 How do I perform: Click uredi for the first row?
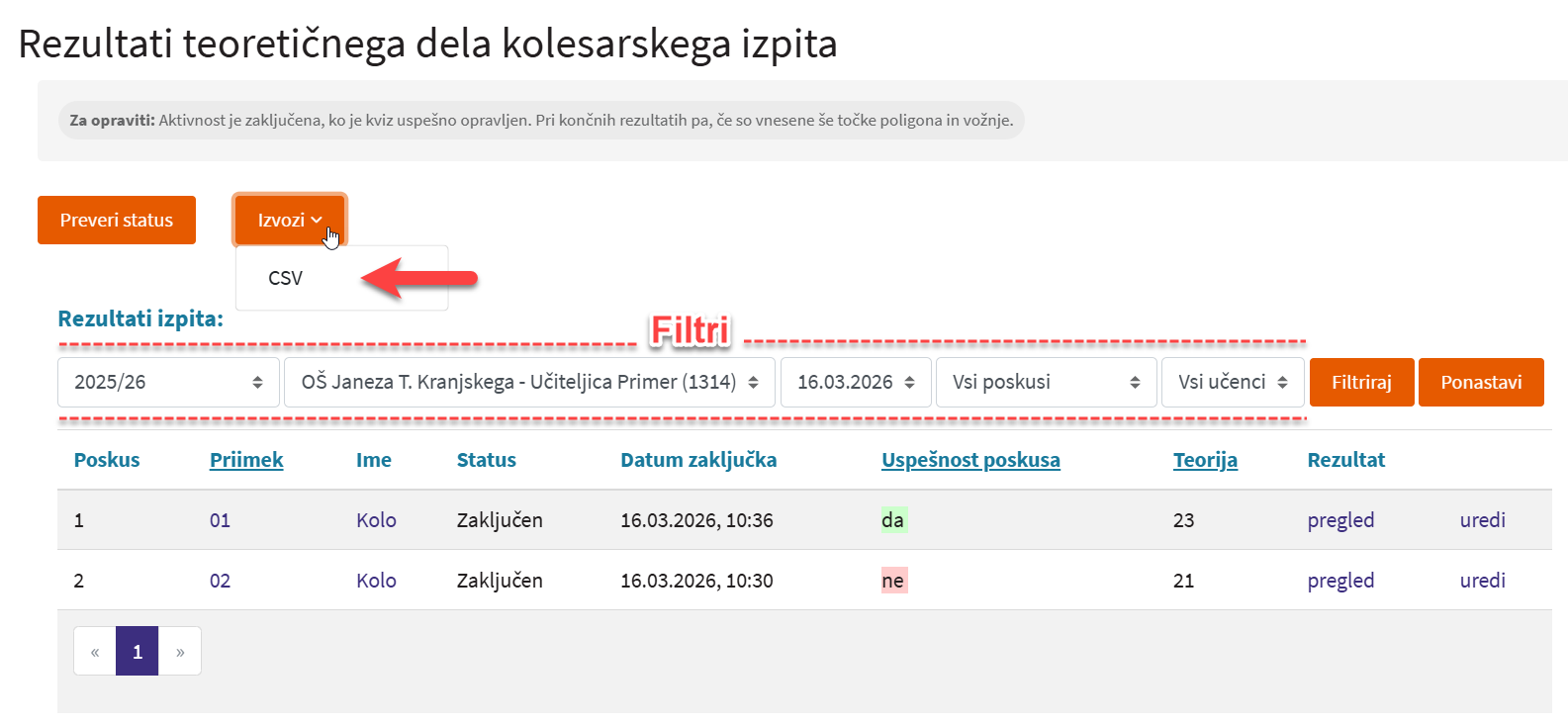pyautogui.click(x=1482, y=520)
